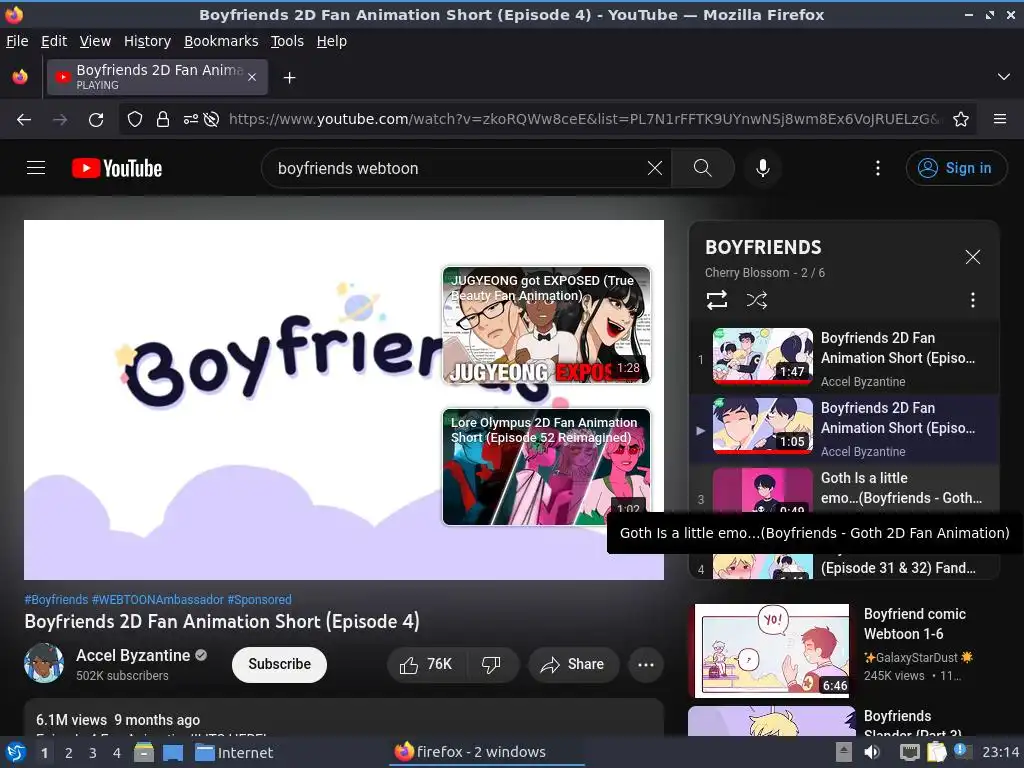1024x768 pixels.
Task: Close the BOYFRIENDS playlist panel
Action: 972,257
